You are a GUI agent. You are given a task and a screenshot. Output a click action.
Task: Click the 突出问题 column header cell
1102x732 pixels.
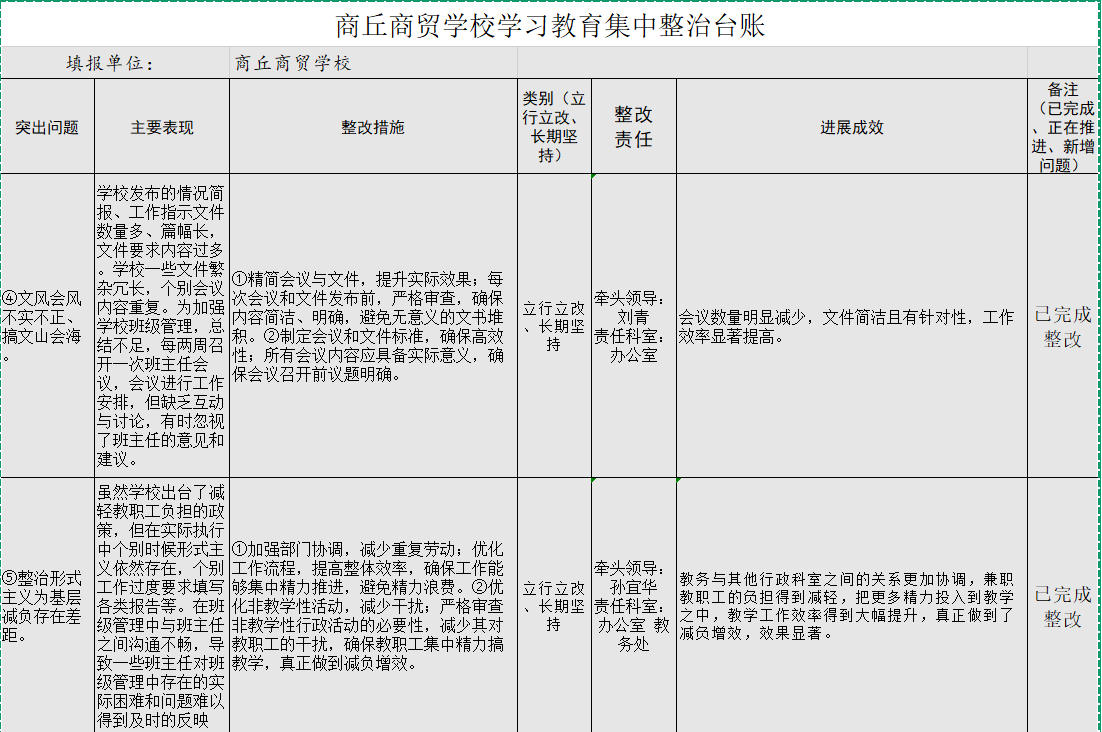tap(47, 127)
